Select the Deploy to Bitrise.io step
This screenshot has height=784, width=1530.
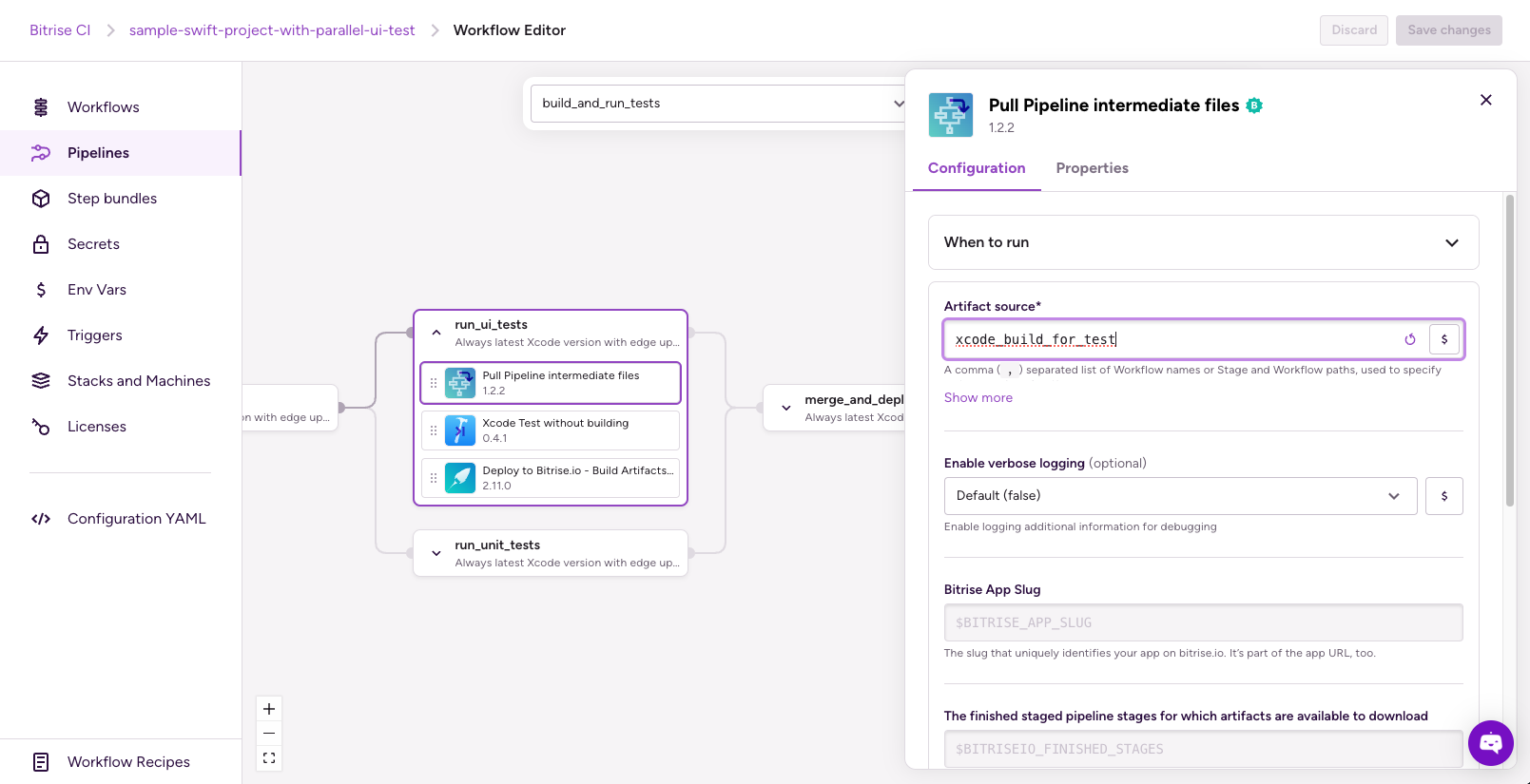tap(551, 478)
